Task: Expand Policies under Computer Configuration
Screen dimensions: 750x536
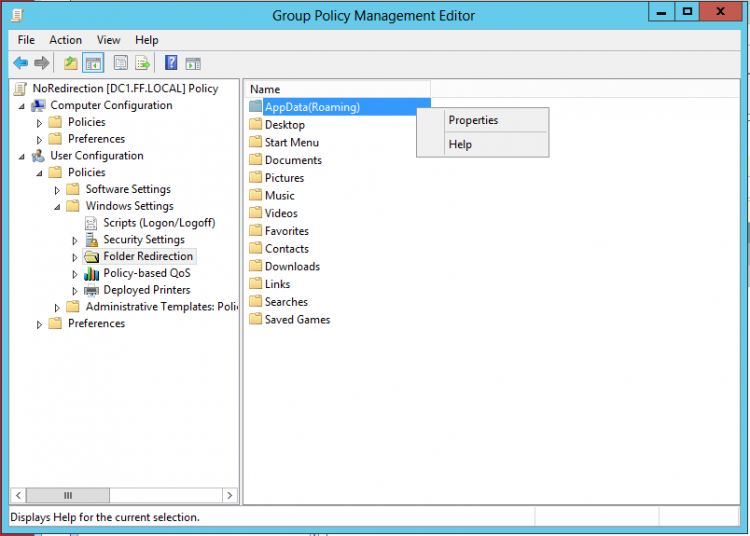Action: 39,123
